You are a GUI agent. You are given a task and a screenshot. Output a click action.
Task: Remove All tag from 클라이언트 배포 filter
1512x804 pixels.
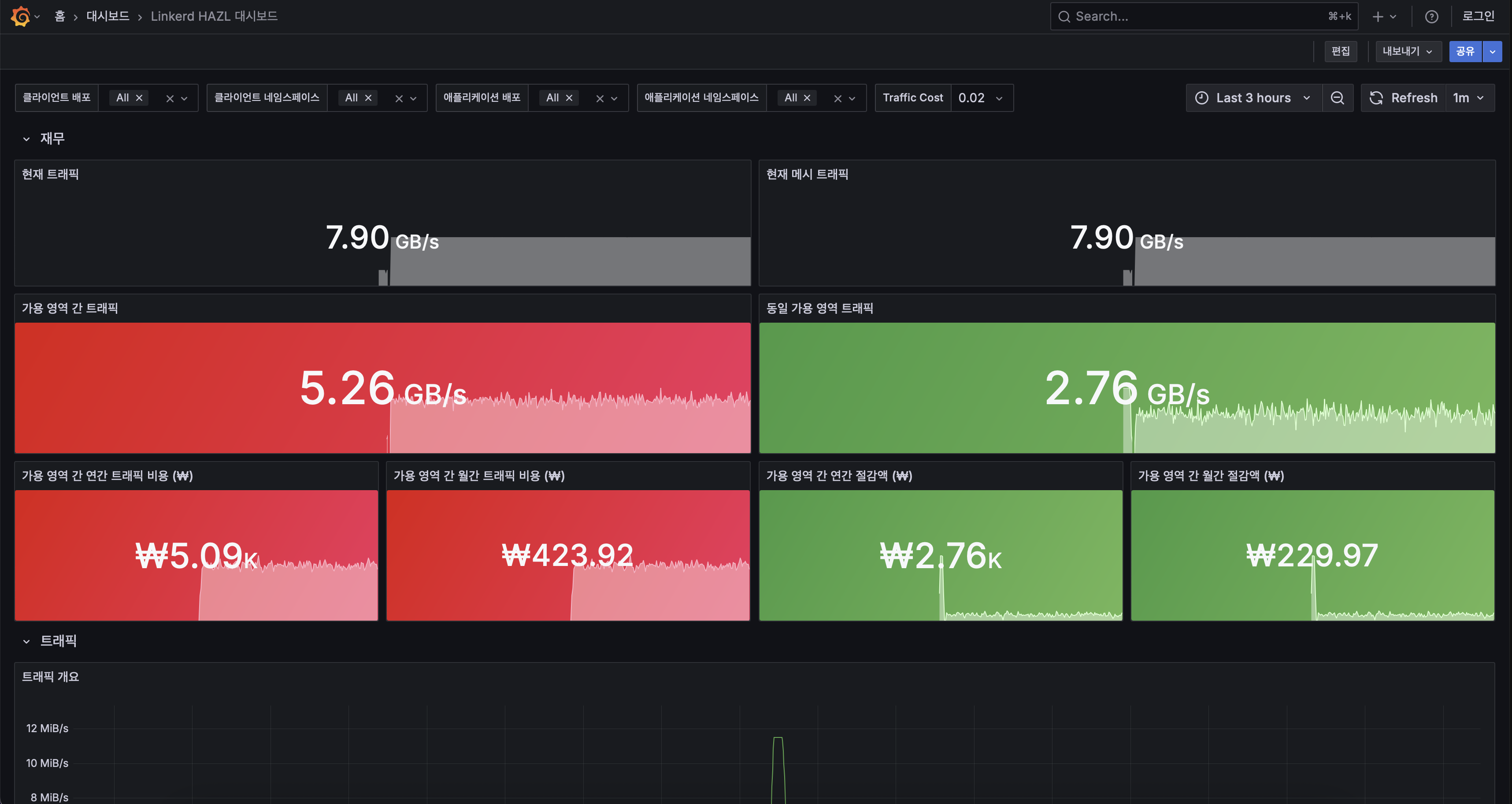coord(139,97)
